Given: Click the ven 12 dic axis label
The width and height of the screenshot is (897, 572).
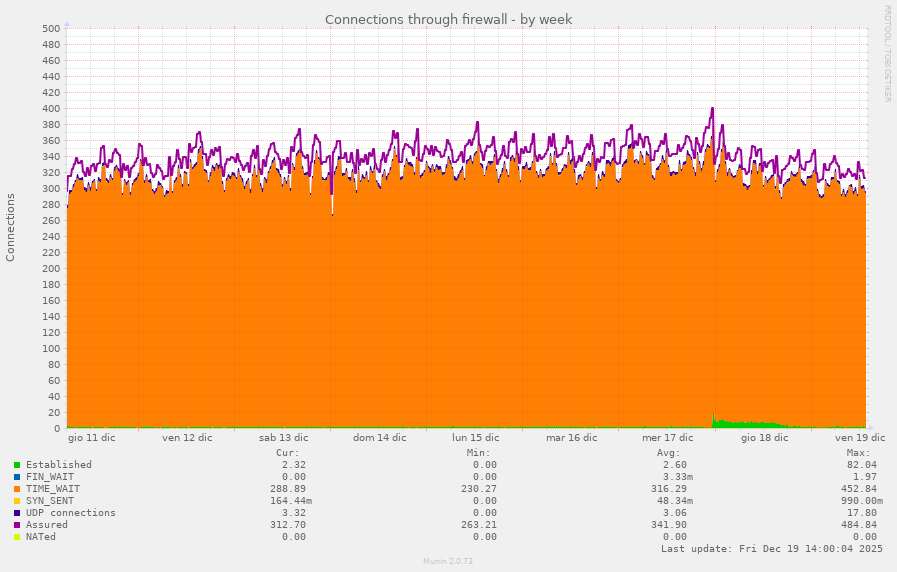Looking at the screenshot, I should [187, 438].
